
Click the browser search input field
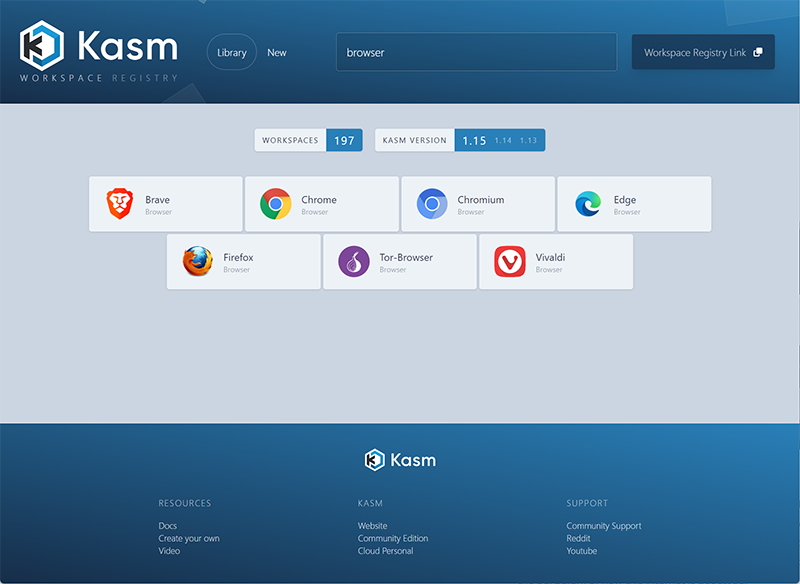click(475, 52)
